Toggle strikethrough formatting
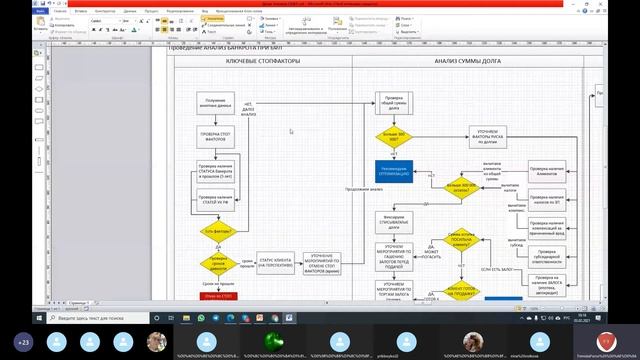 [x=115, y=30]
